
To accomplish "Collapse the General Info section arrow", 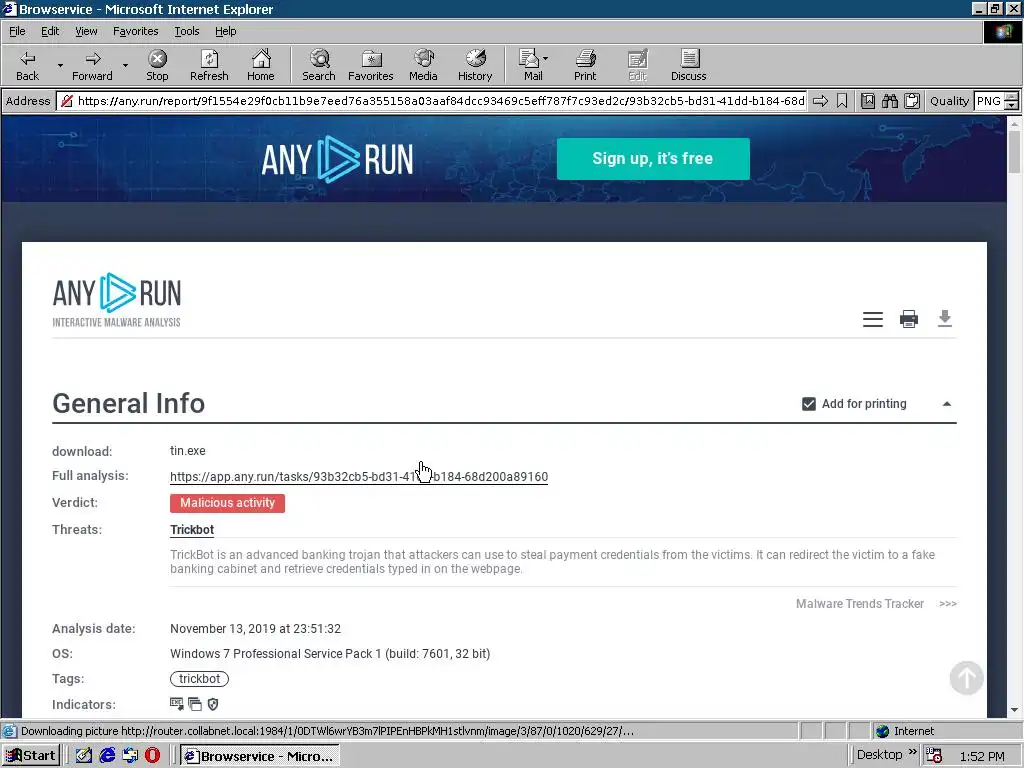I will [946, 404].
